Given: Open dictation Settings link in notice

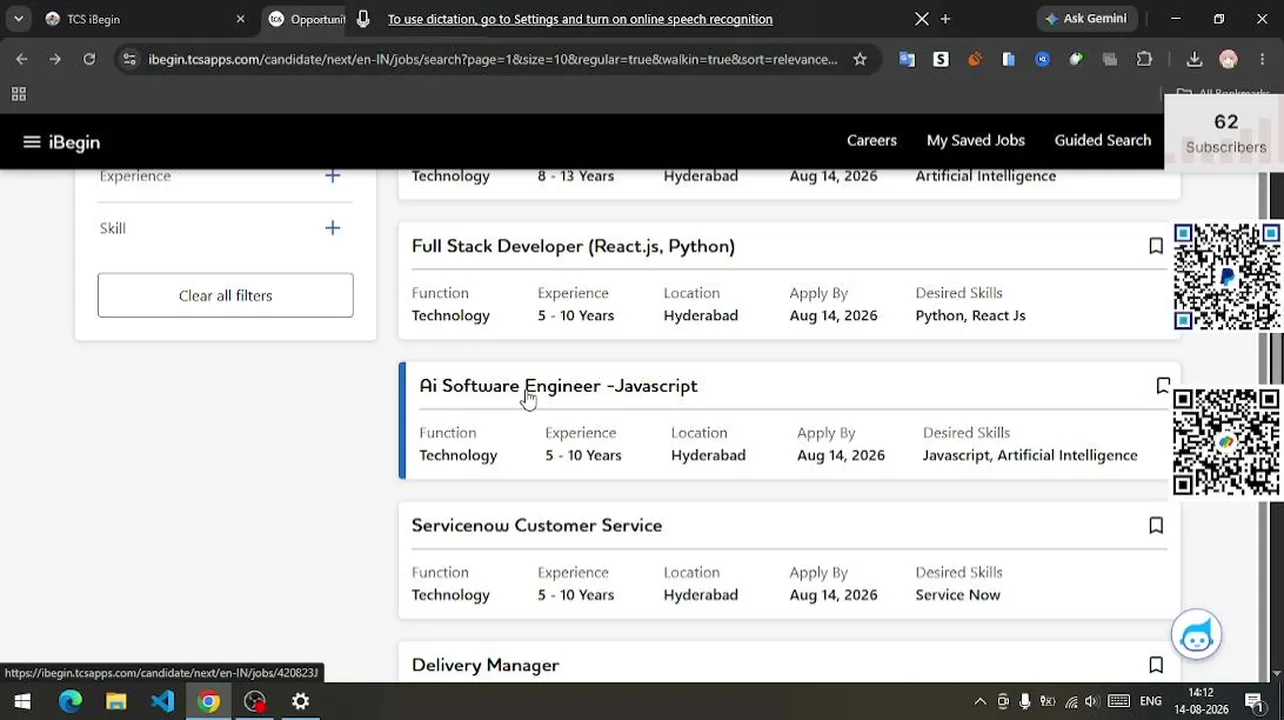Looking at the screenshot, I should pyautogui.click(x=580, y=19).
